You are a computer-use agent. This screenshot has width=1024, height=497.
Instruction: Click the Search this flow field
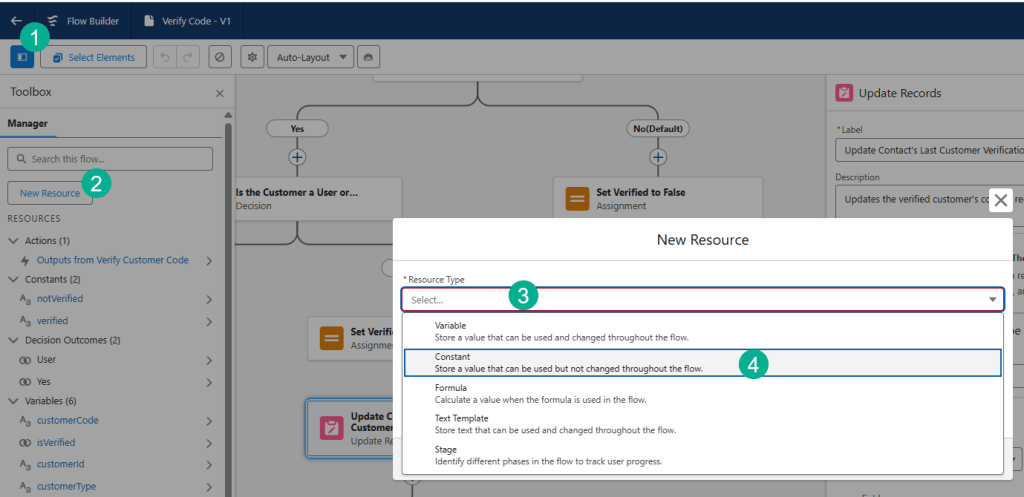(110, 159)
